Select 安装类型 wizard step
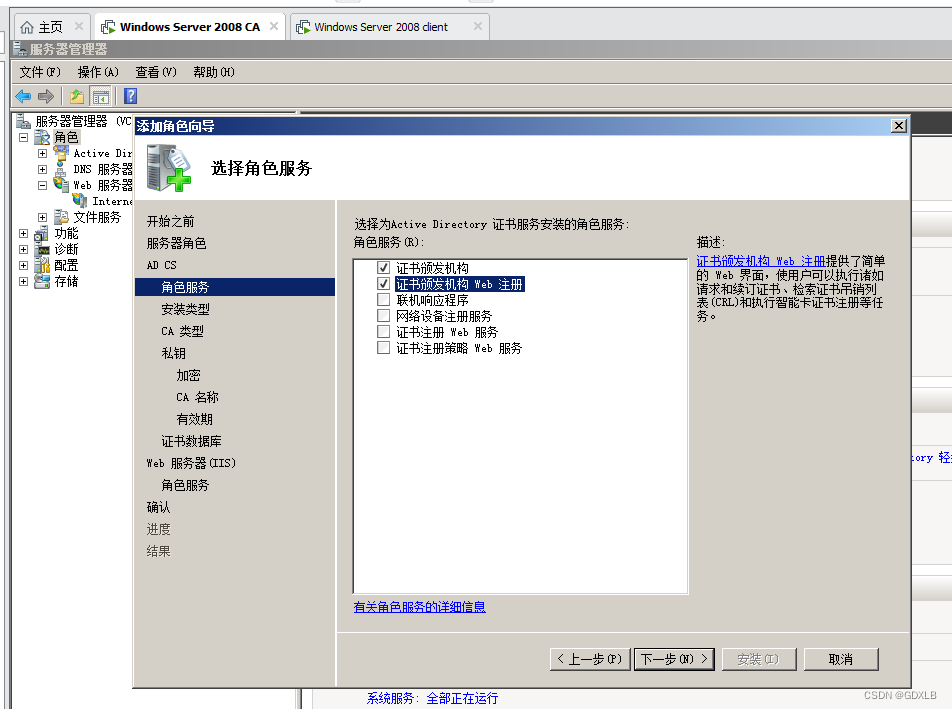This screenshot has height=709, width=952. (185, 309)
